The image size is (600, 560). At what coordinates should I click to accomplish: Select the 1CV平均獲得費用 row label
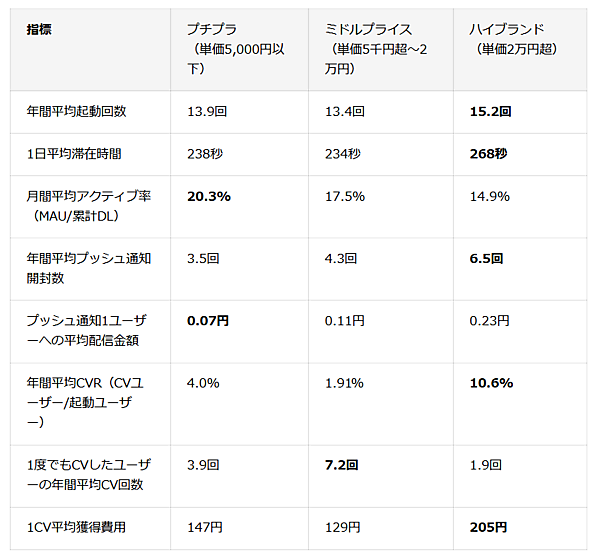(x=76, y=527)
